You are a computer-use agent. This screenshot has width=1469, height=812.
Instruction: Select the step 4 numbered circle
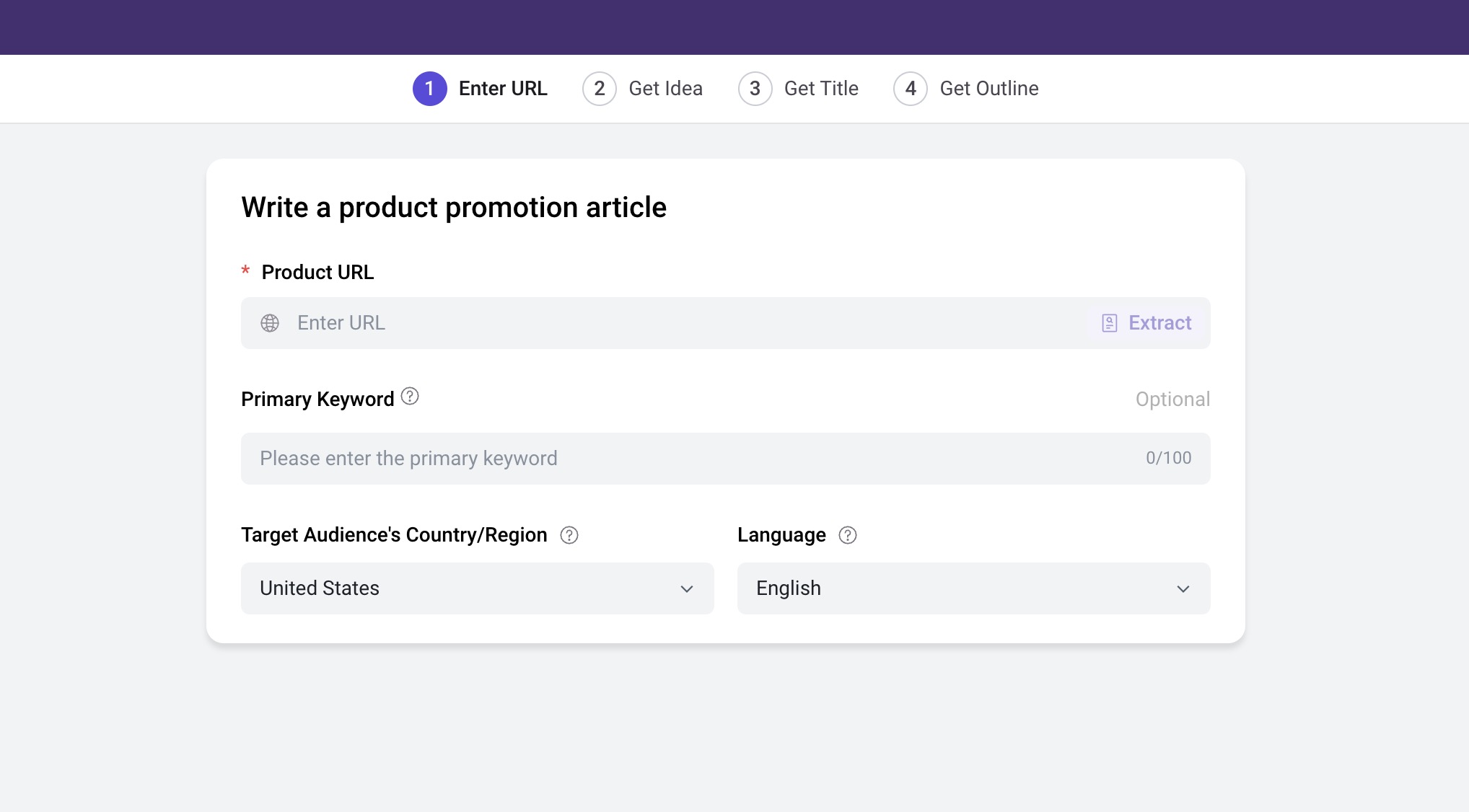click(911, 89)
